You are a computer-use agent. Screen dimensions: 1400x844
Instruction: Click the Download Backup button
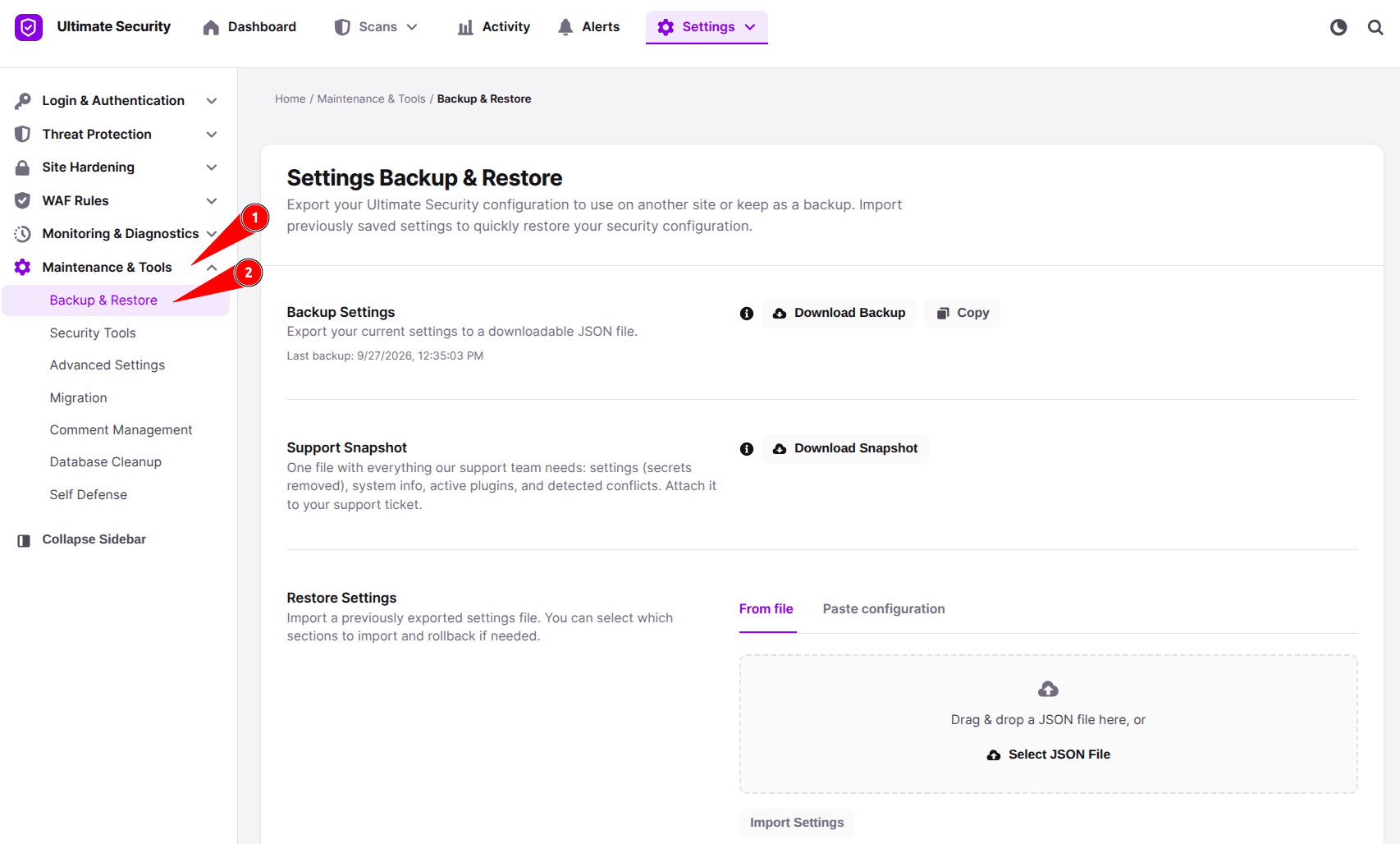tap(839, 313)
